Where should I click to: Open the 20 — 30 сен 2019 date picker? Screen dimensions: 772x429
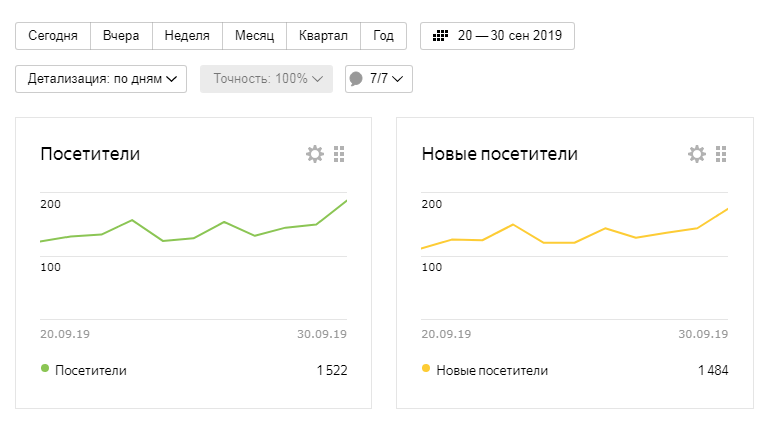tap(498, 36)
